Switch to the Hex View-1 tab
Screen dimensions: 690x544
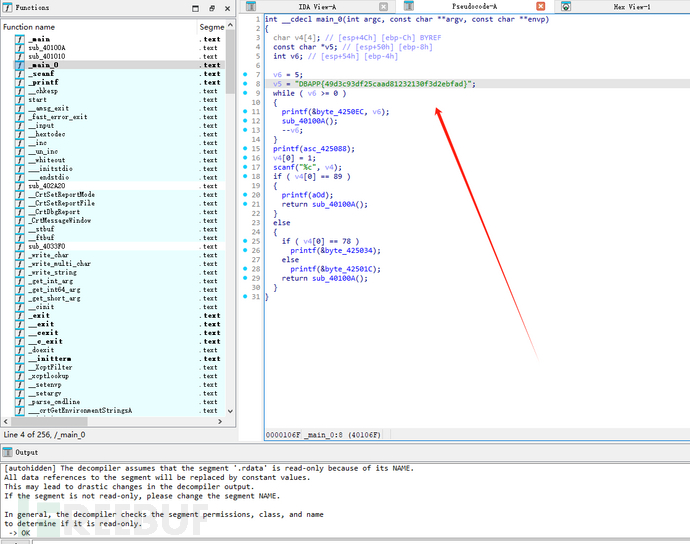[x=633, y=7]
